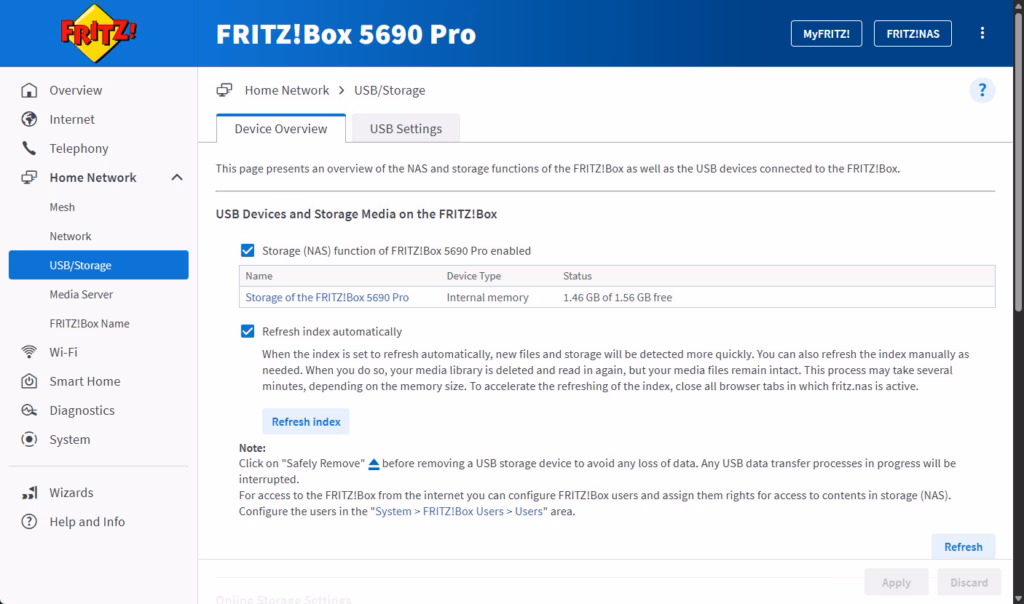Viewport: 1024px width, 604px height.
Task: Select the Telephony phone handset icon
Action: coord(29,148)
